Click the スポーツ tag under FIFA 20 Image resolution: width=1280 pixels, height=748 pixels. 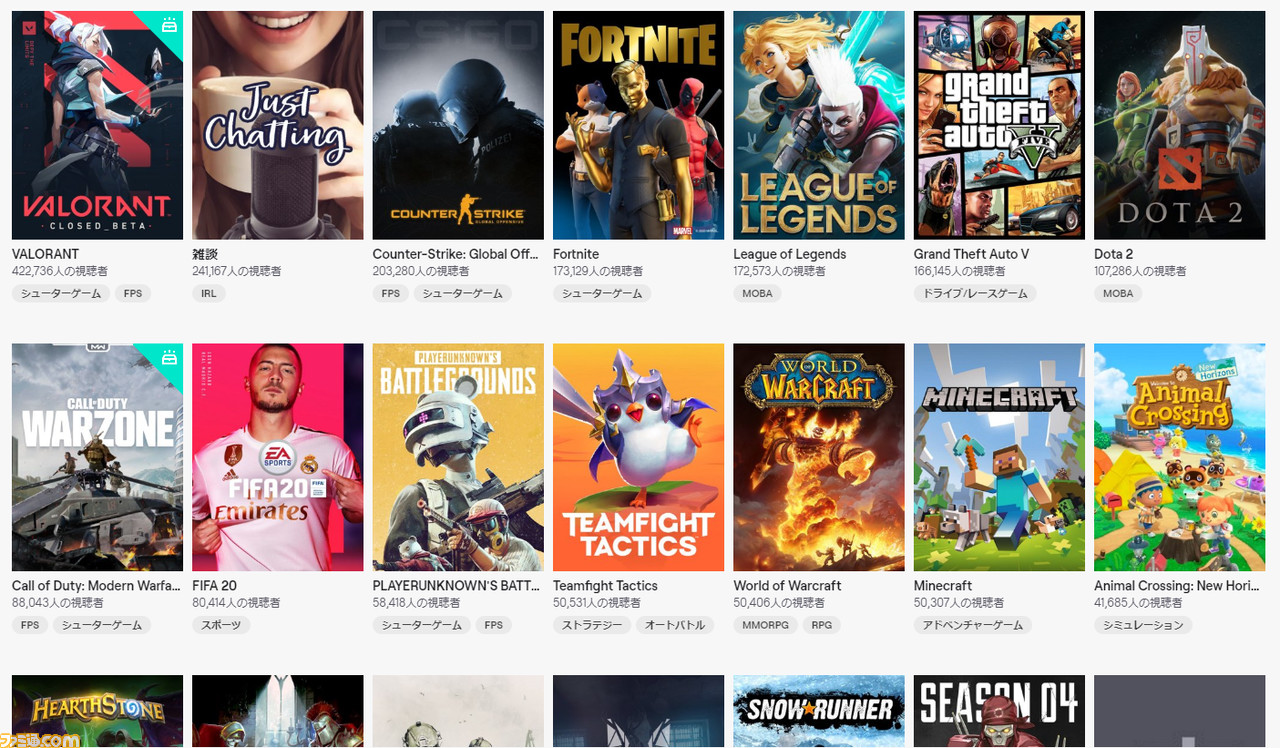point(221,625)
